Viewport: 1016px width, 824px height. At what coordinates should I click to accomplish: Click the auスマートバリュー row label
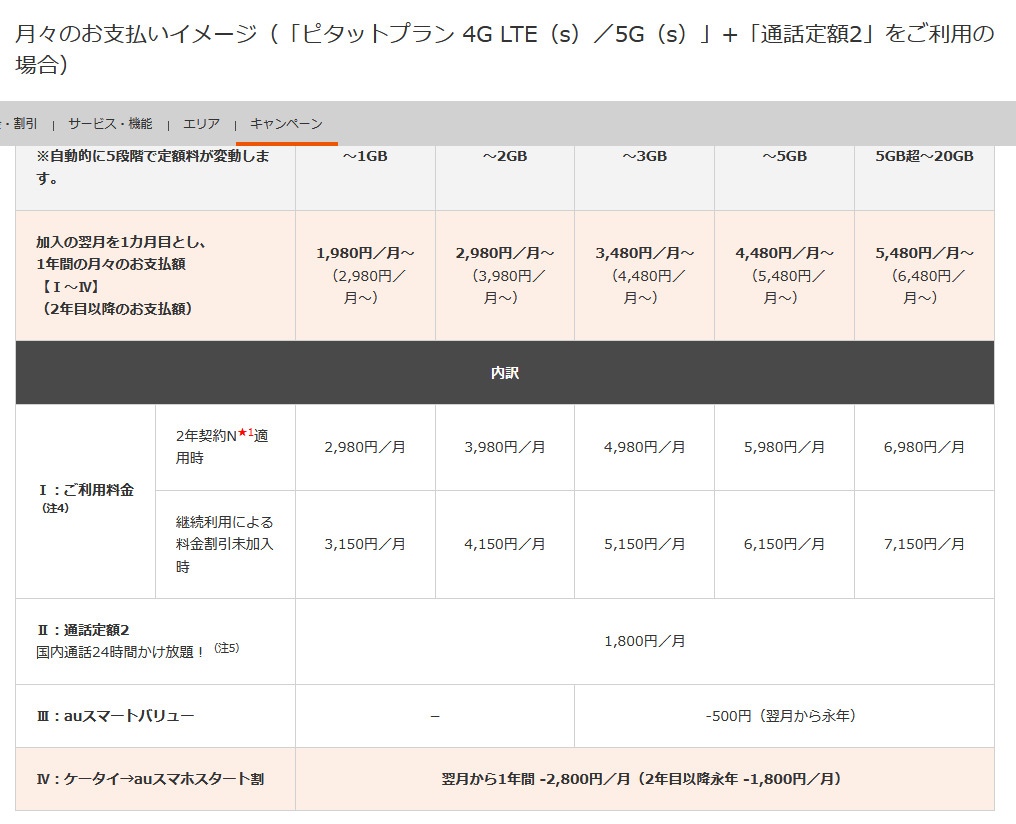(x=115, y=716)
